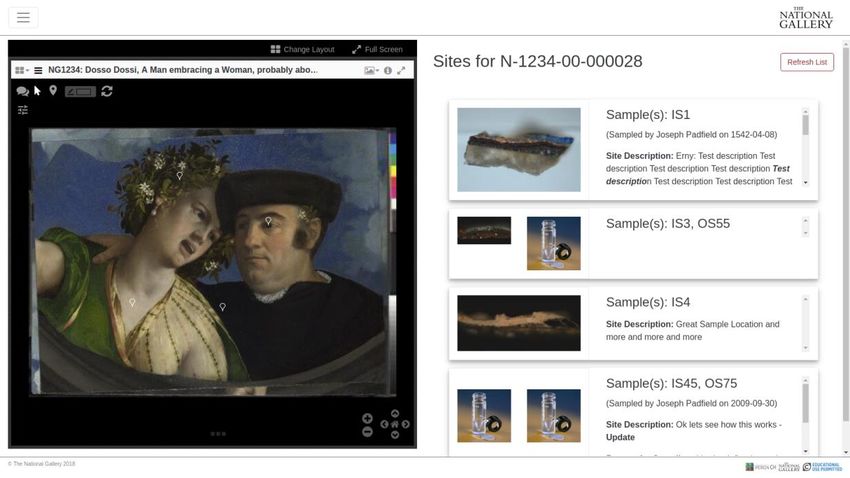This screenshot has height=478, width=850.
Task: Click the 'Sample(s): IS3, OS55' heading
Action: coord(668,224)
